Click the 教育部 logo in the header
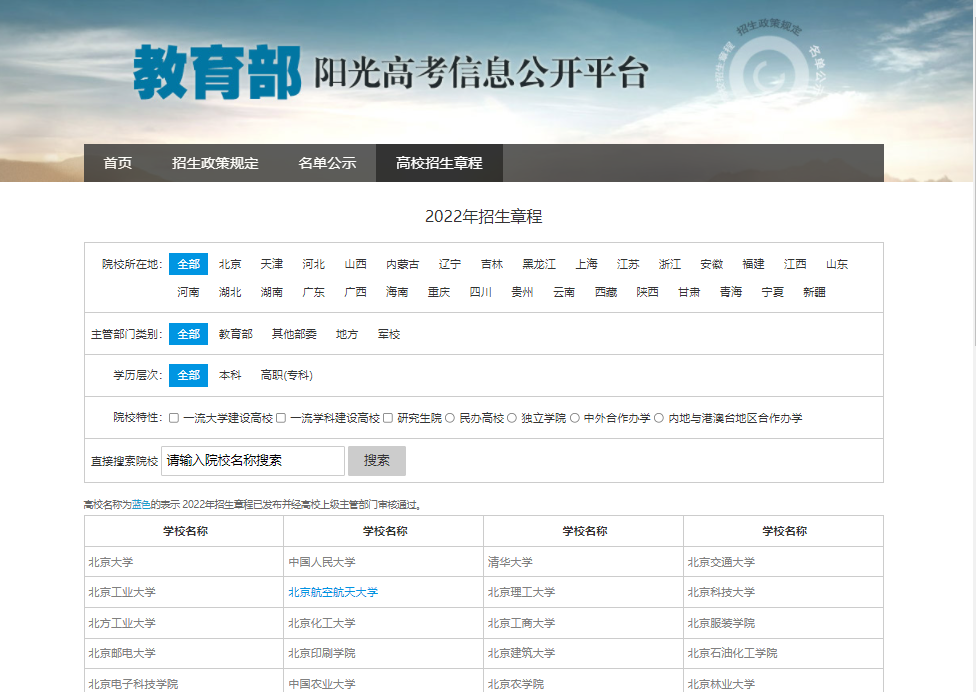This screenshot has height=692, width=976. [217, 72]
